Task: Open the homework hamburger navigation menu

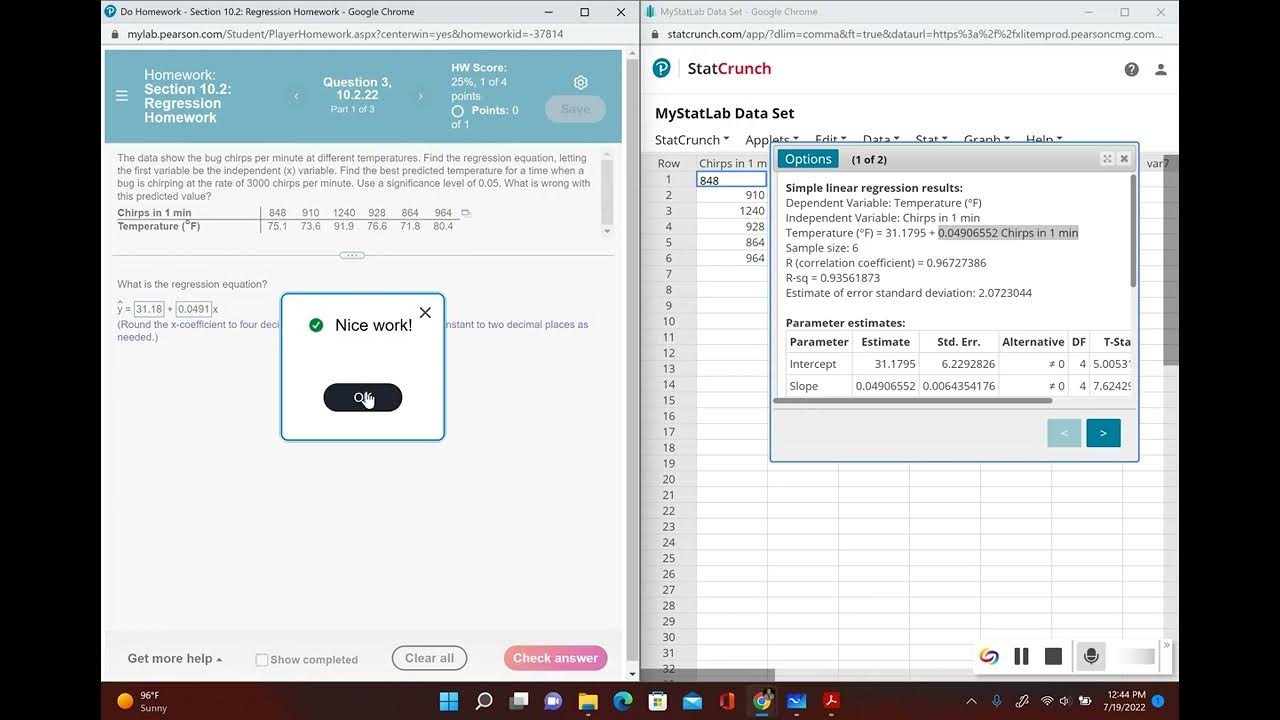Action: click(x=122, y=96)
